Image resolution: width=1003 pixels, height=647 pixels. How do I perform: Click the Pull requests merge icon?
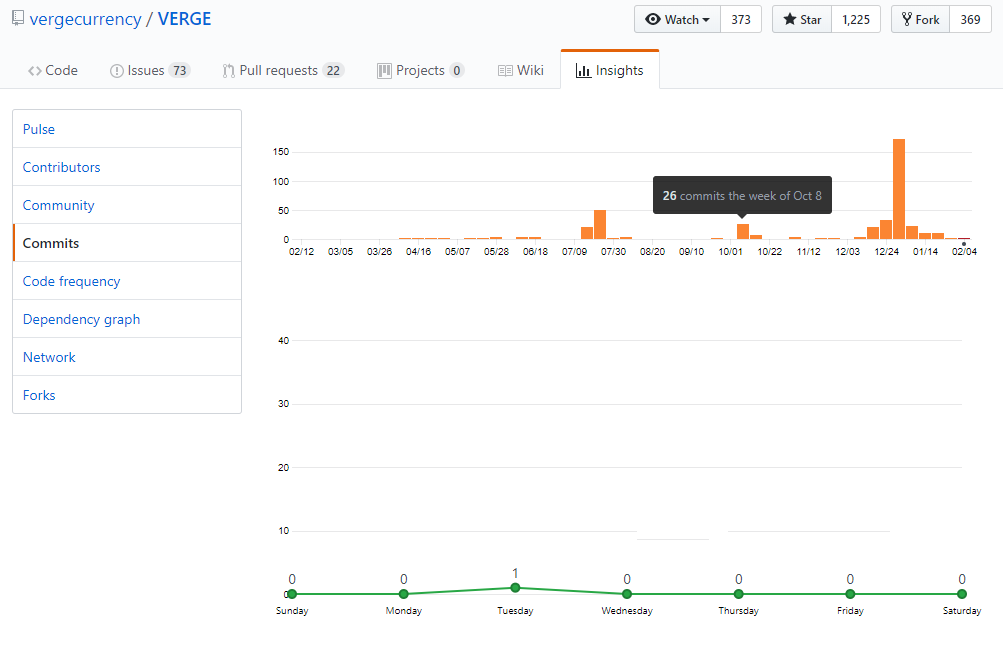(228, 71)
